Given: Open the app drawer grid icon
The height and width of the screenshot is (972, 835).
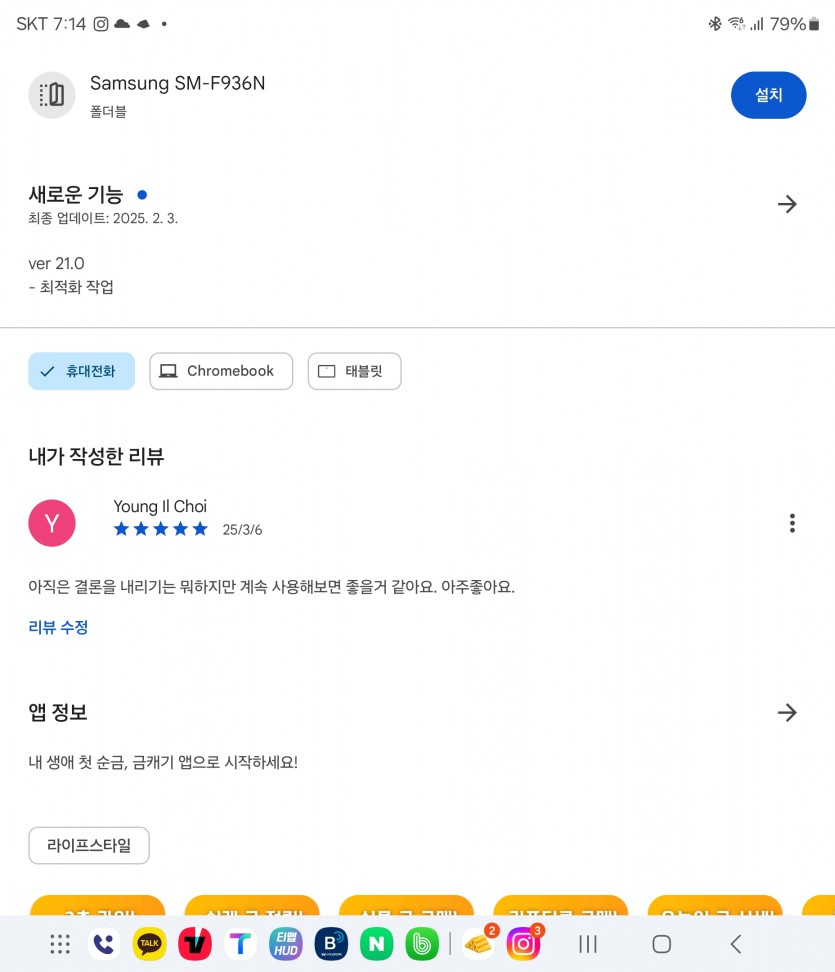Looking at the screenshot, I should coord(60,943).
